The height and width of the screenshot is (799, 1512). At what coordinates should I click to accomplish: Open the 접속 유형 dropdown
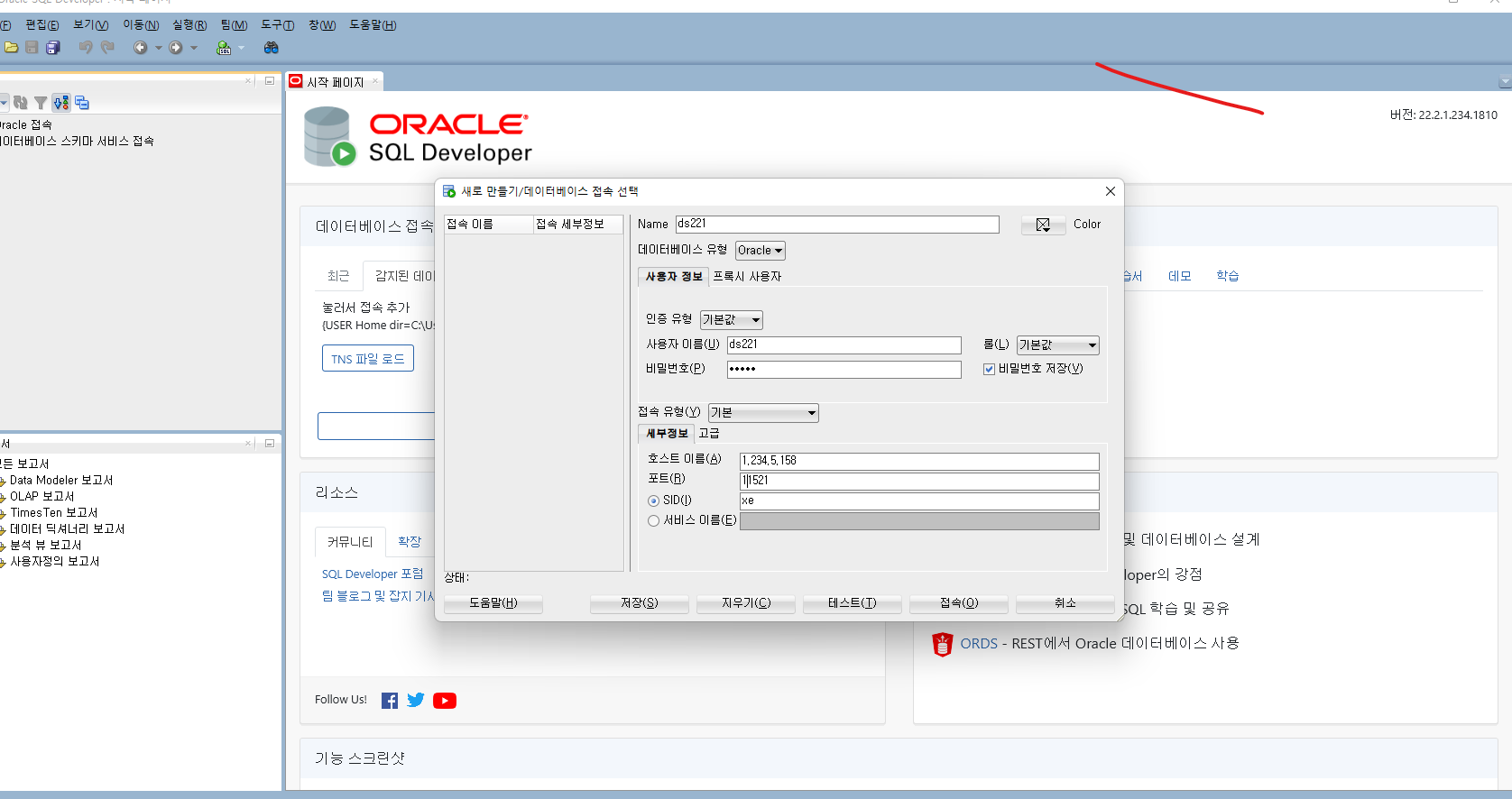coord(763,413)
